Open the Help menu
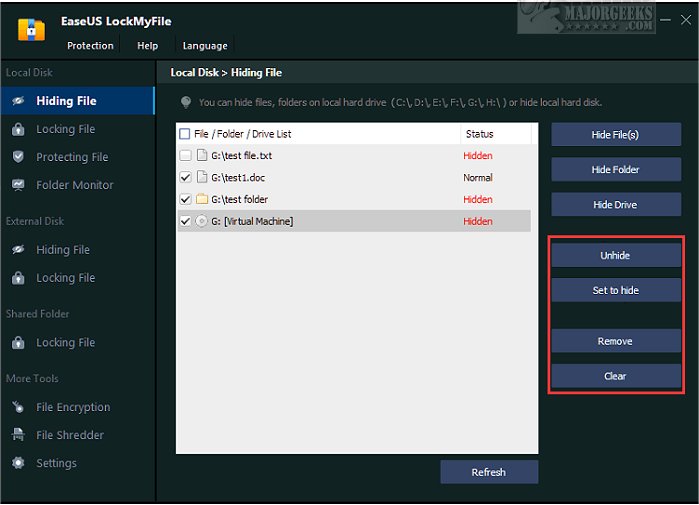 click(148, 45)
